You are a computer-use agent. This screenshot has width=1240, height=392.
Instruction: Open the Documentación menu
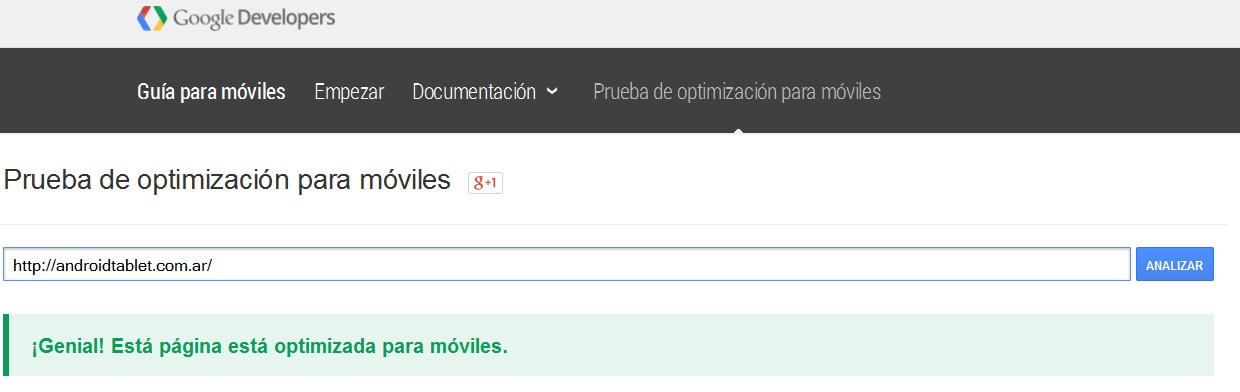point(486,92)
